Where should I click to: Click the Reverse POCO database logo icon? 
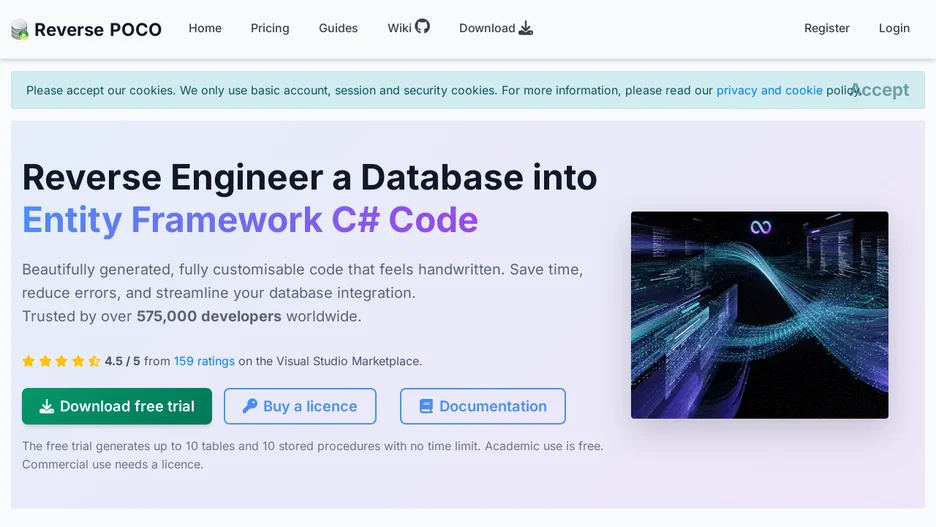[20, 29]
